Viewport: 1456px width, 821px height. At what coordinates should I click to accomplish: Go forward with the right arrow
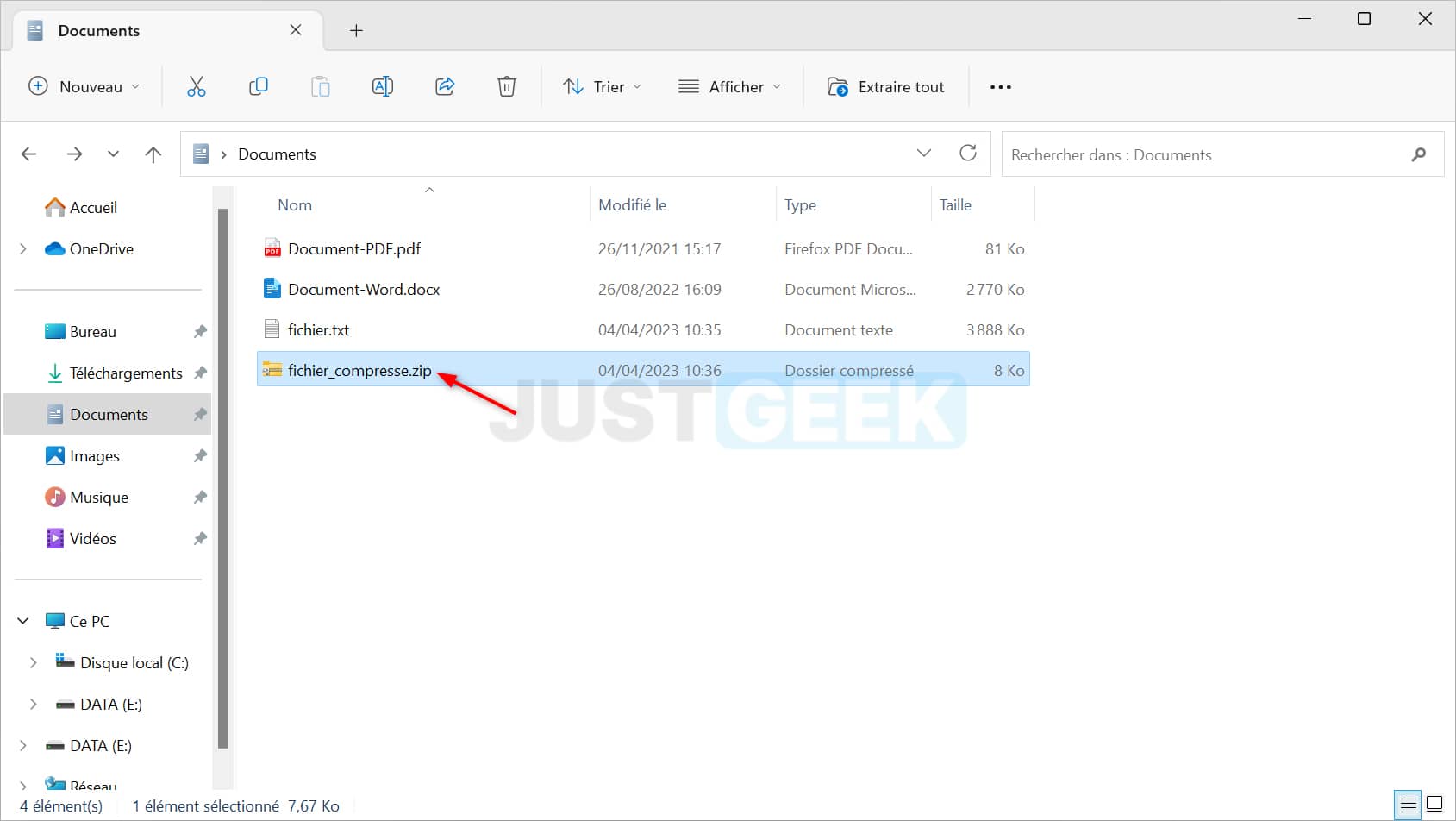click(75, 154)
